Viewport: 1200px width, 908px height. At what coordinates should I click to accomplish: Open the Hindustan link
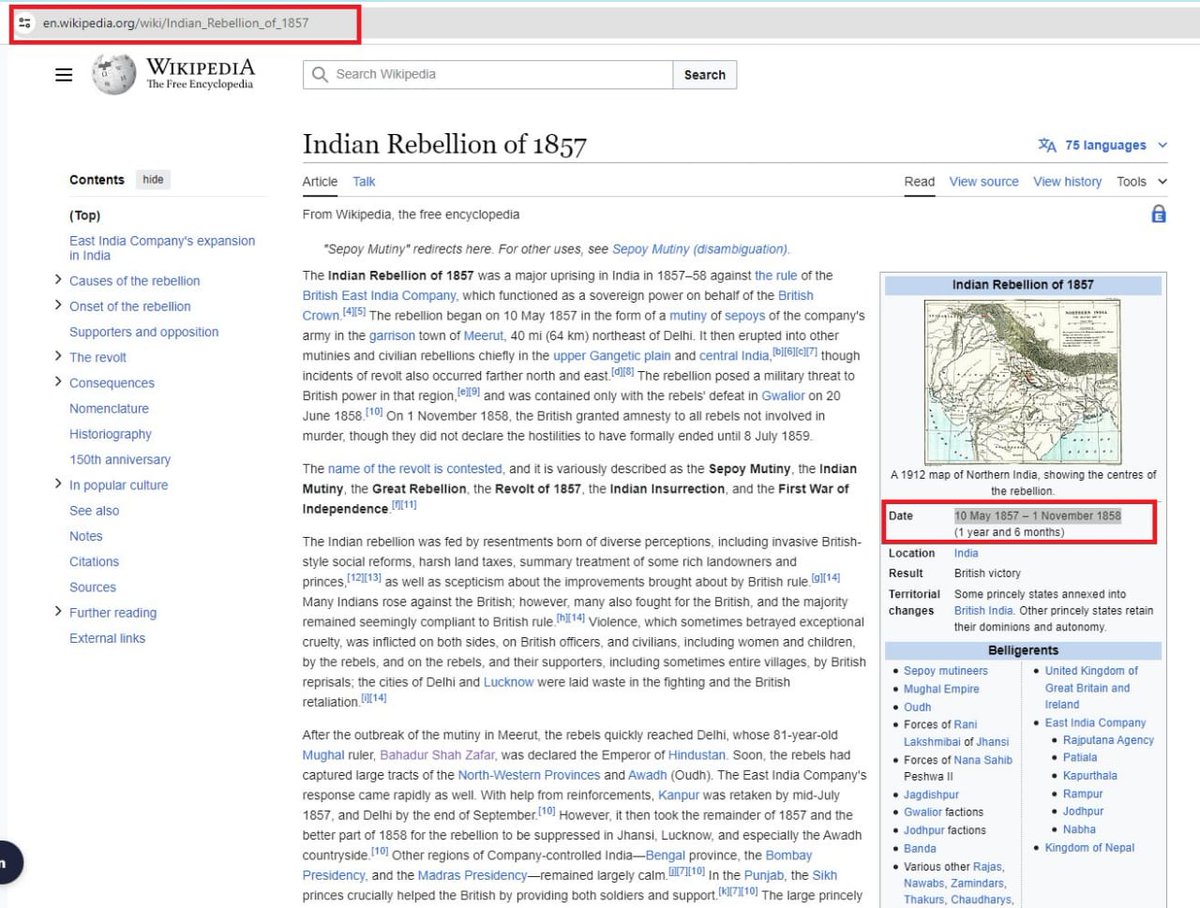(x=695, y=755)
